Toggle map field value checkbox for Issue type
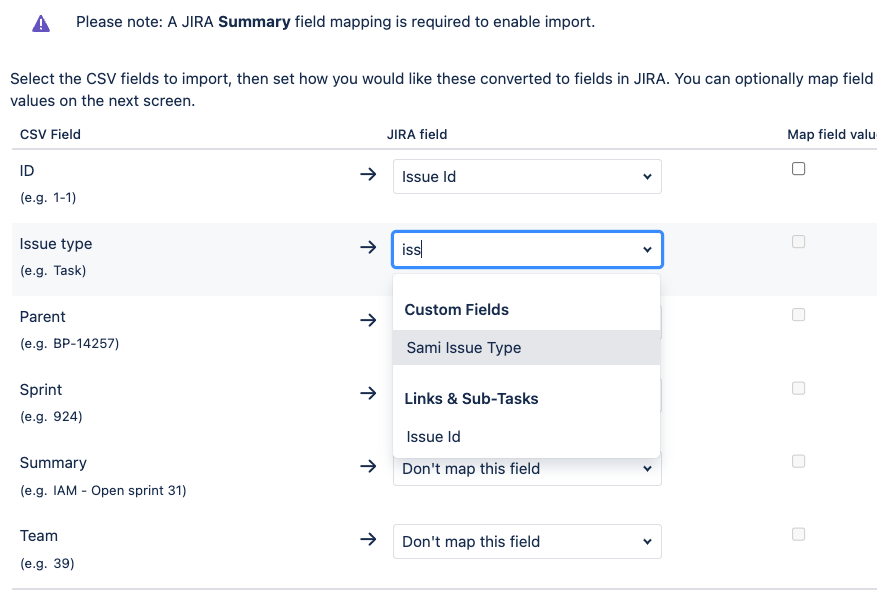 799,242
